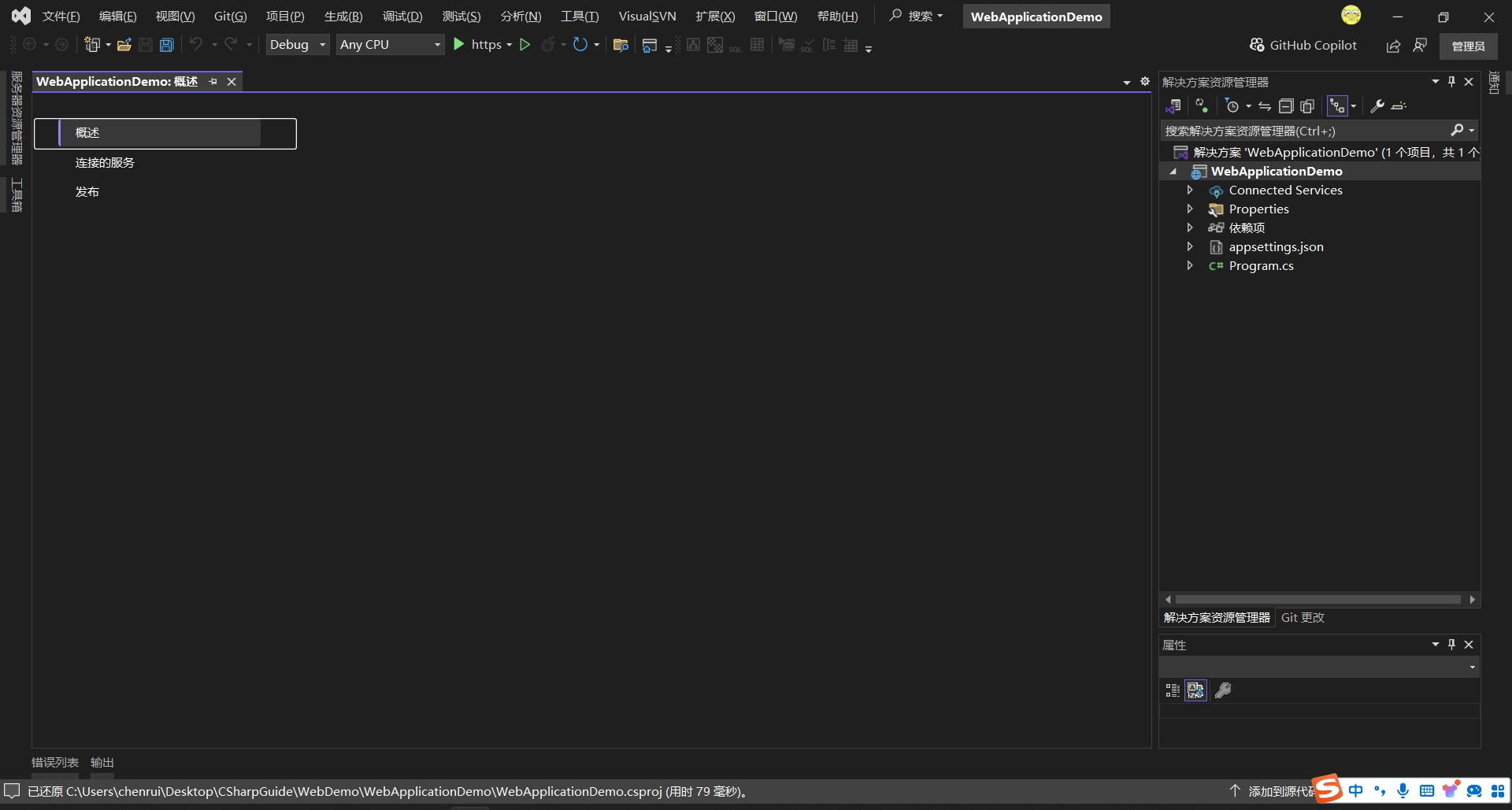Collapse all items in Solution Explorer

point(1286,105)
